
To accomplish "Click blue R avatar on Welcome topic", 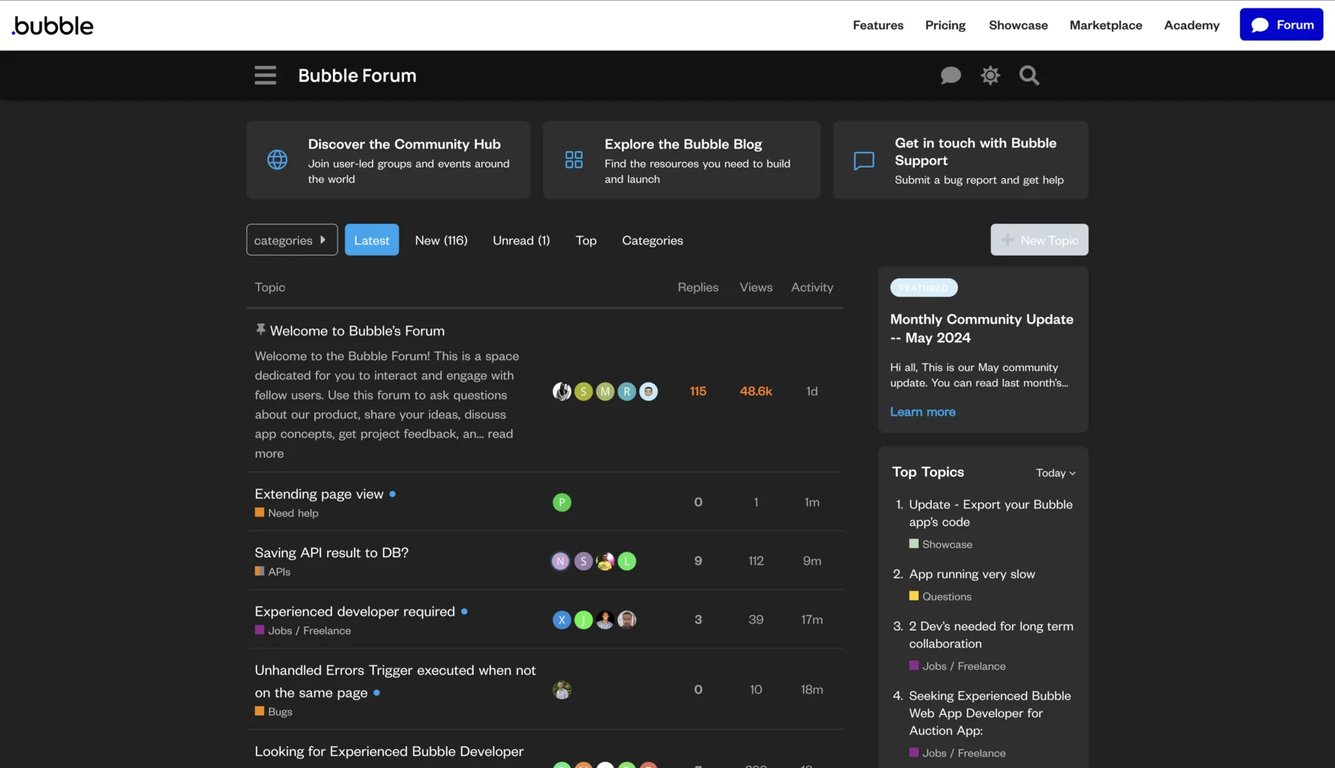I will point(627,391).
